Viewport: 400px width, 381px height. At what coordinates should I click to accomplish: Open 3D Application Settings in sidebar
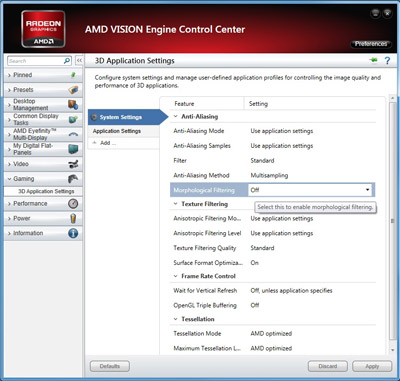coord(46,191)
